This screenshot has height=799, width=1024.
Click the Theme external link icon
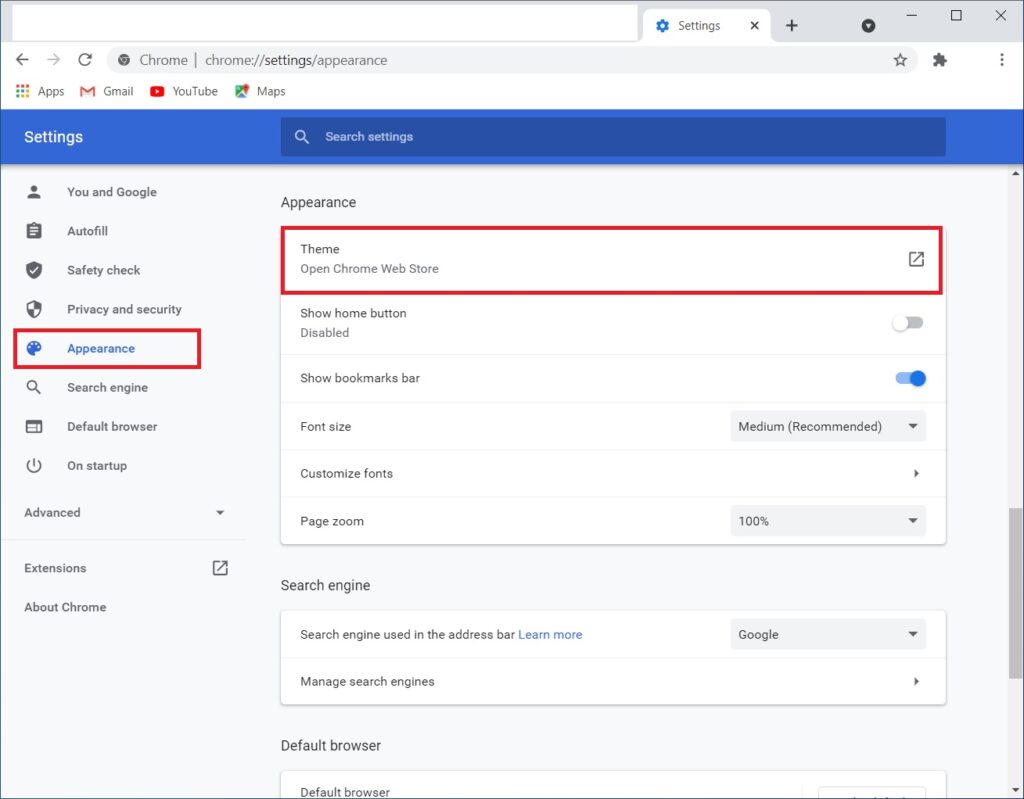(x=916, y=259)
